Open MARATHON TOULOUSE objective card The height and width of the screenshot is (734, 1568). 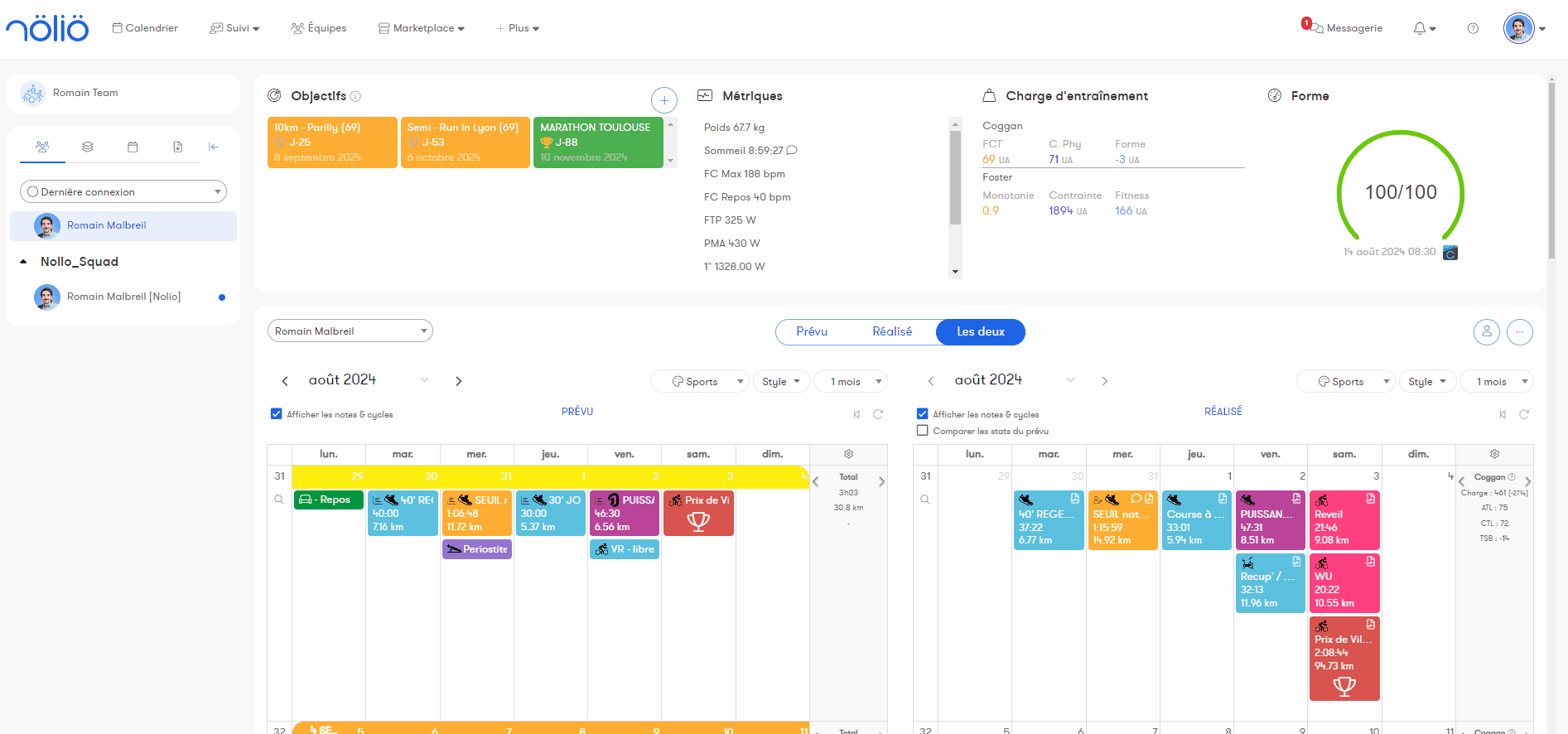pyautogui.click(x=597, y=142)
